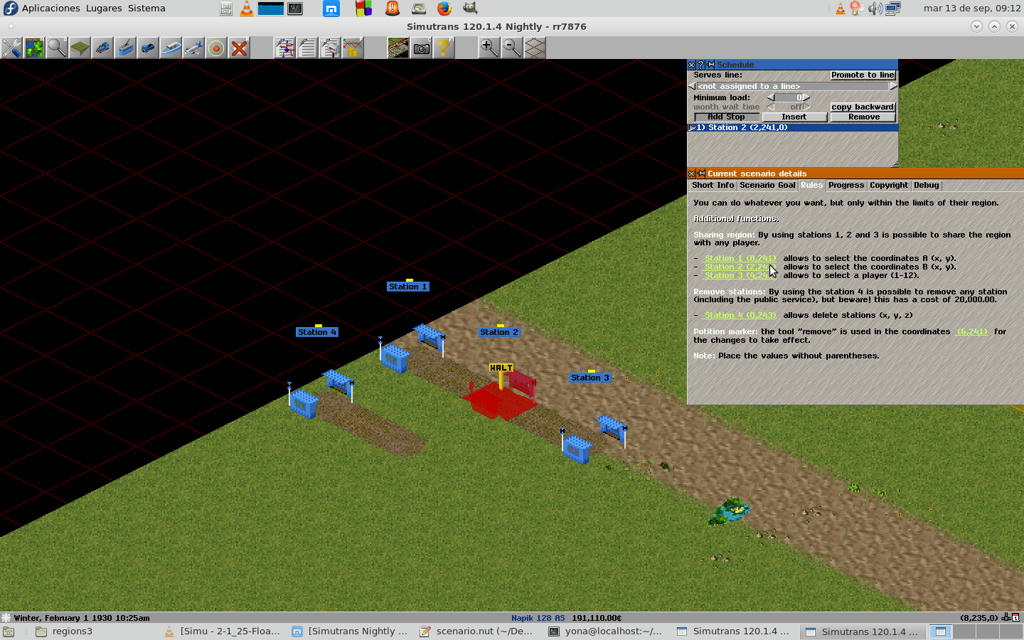The height and width of the screenshot is (640, 1024).
Task: Select the magnifier inspection tool
Action: [57, 48]
